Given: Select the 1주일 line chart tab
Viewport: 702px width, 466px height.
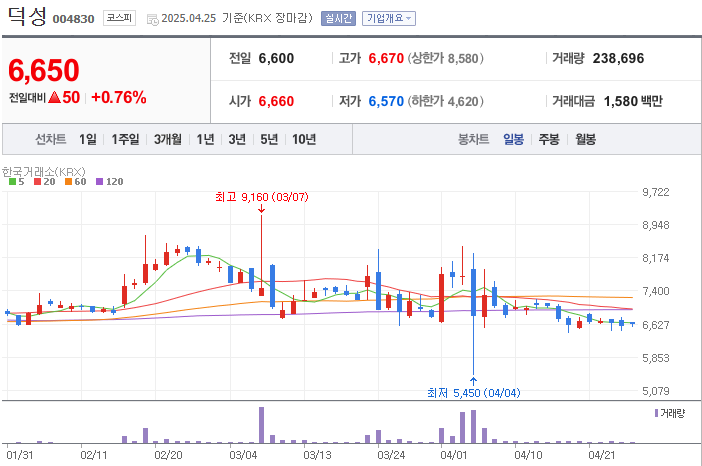Looking at the screenshot, I should click(x=125, y=139).
